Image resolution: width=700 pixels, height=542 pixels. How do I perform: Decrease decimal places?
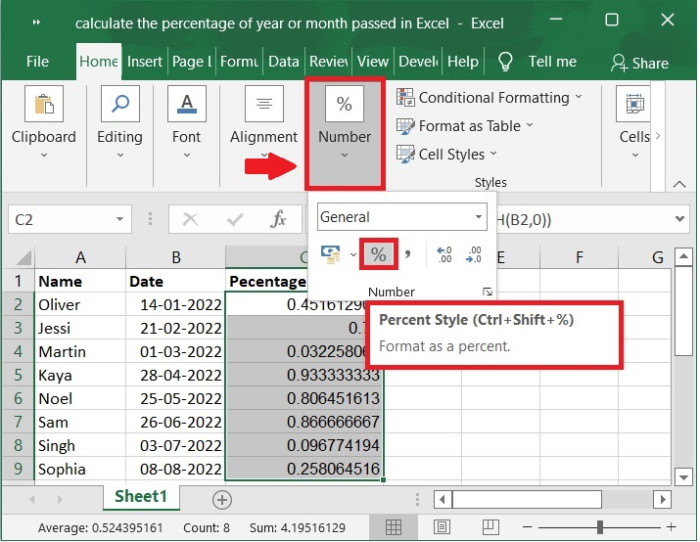tap(473, 254)
